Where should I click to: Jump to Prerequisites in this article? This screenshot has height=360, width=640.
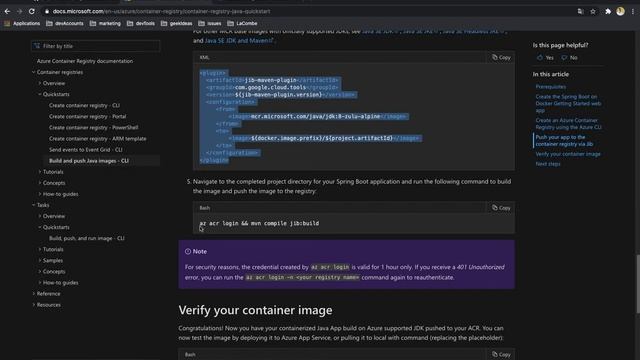point(551,87)
